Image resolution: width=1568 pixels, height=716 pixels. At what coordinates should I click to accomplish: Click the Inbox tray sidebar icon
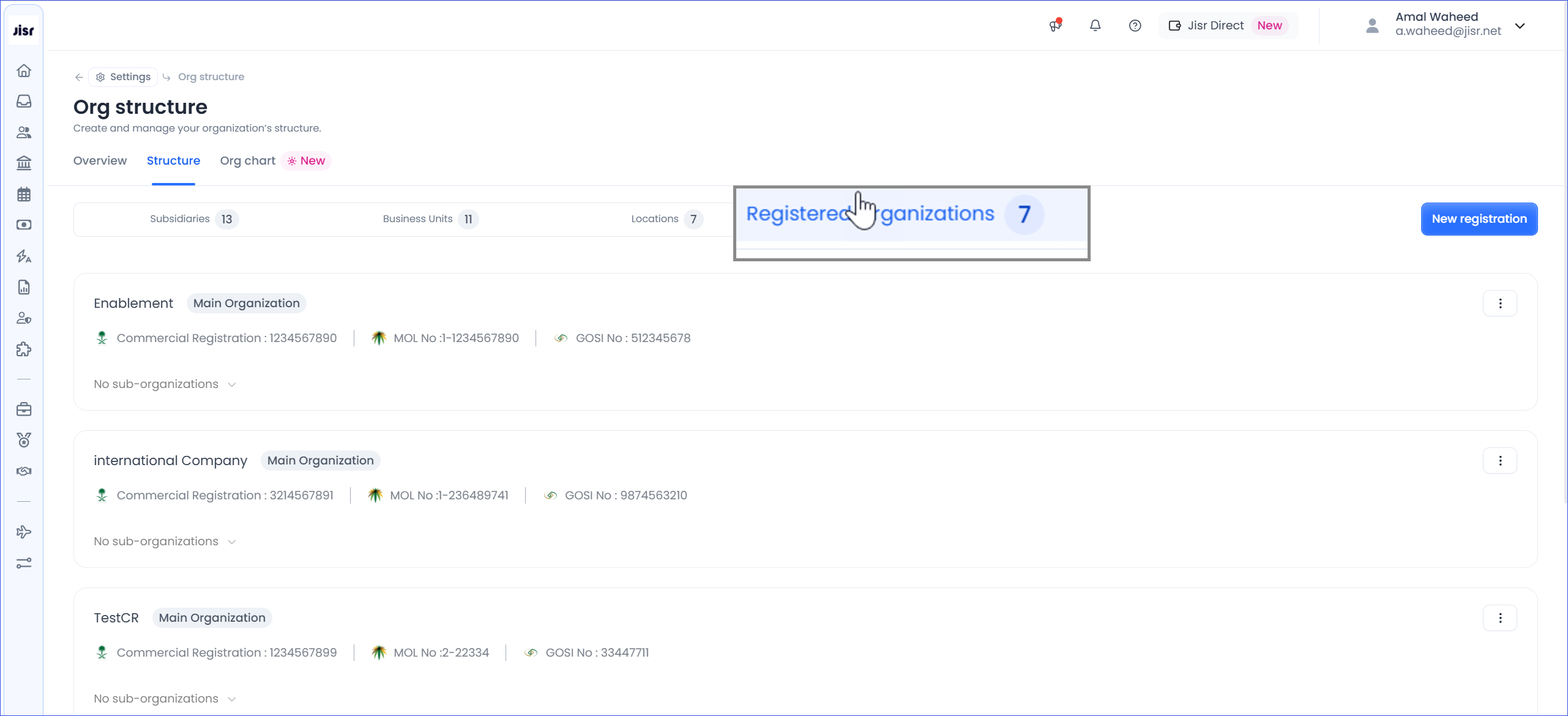pos(24,101)
